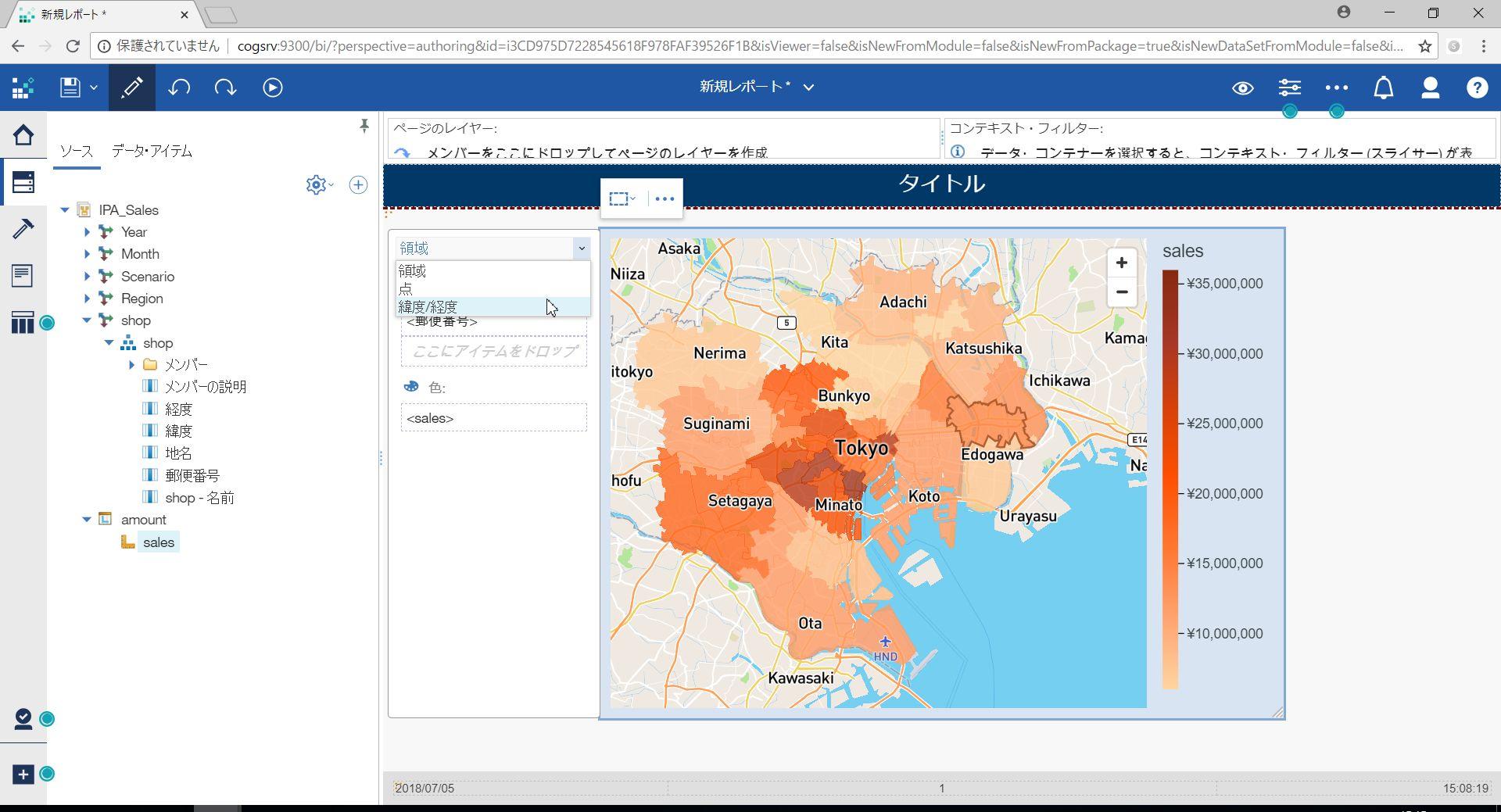The width and height of the screenshot is (1501, 812).
Task: Select the shop - 名前 attribute
Action: tap(199, 498)
